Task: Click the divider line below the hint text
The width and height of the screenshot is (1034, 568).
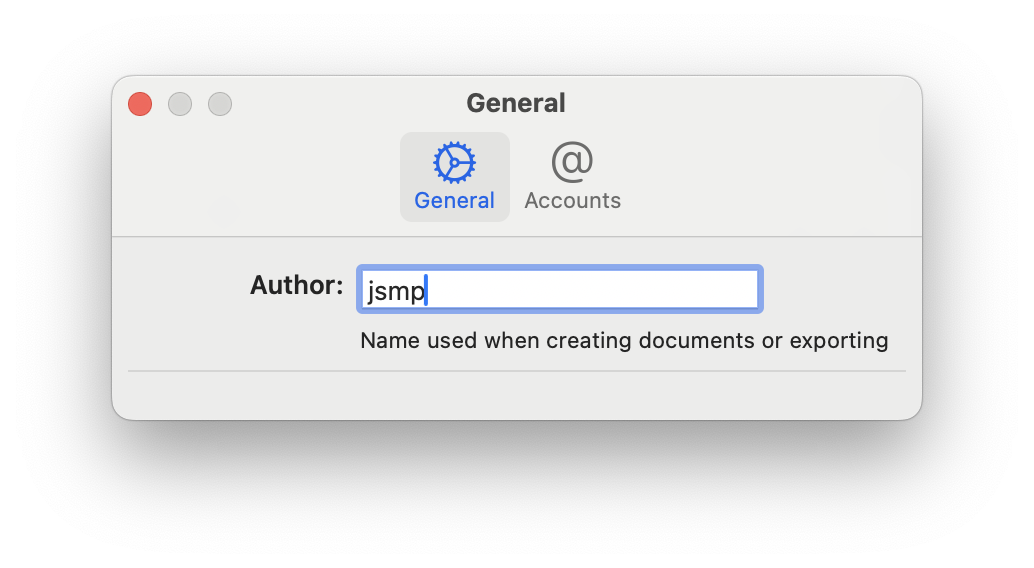Action: coord(516,371)
